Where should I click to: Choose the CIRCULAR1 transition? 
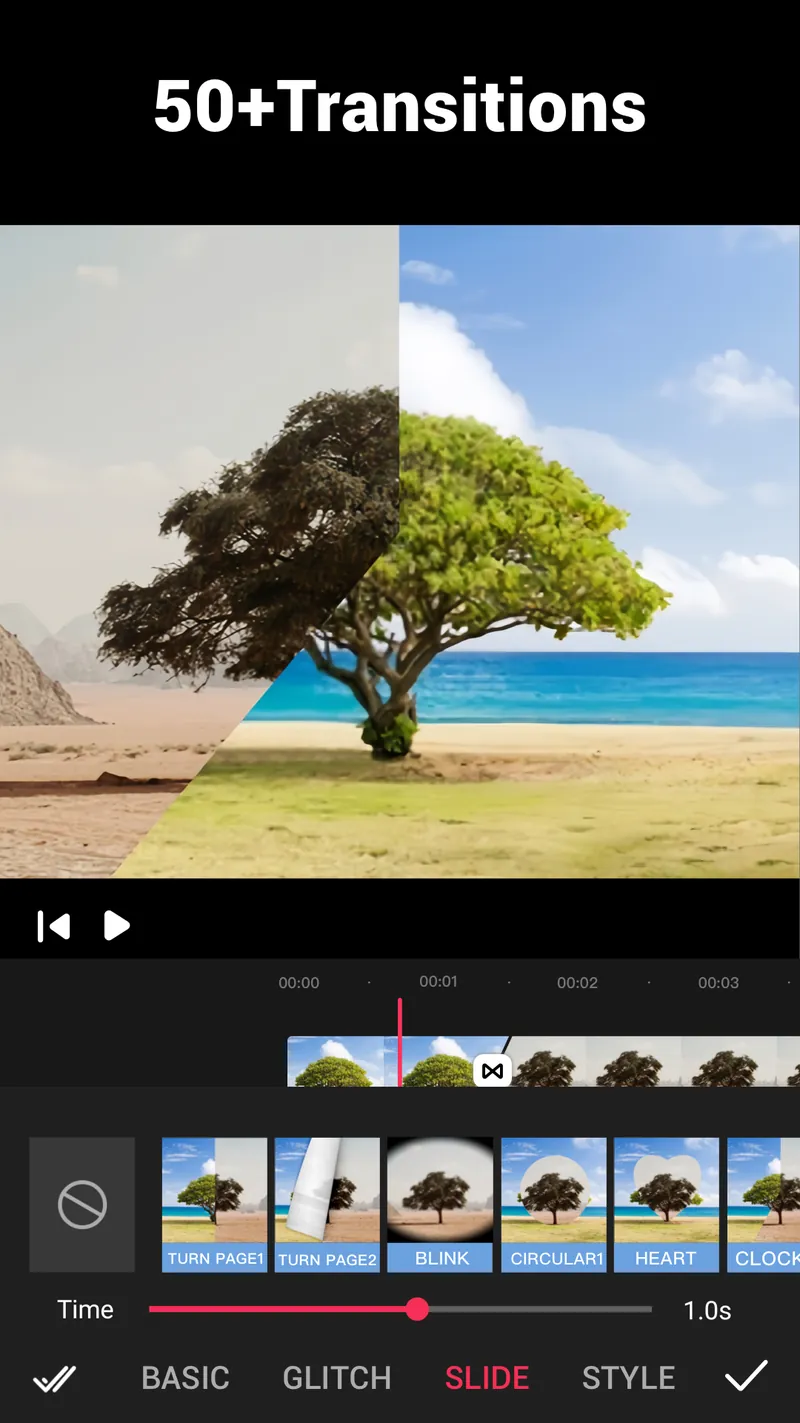point(553,1203)
